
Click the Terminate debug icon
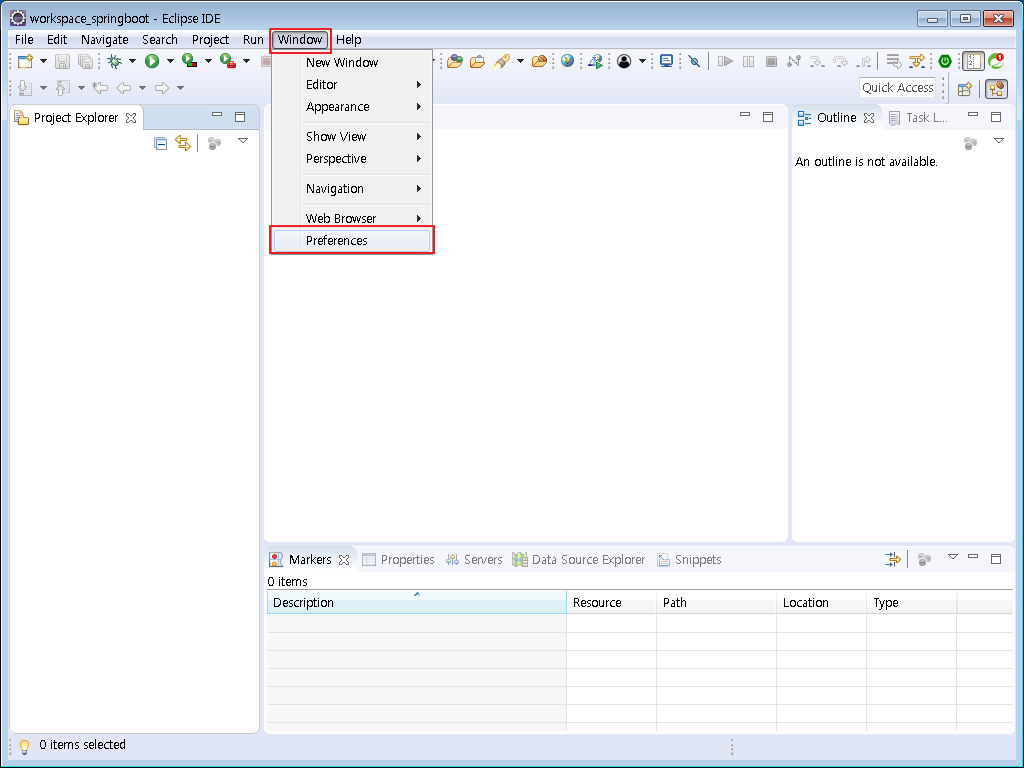tap(771, 61)
